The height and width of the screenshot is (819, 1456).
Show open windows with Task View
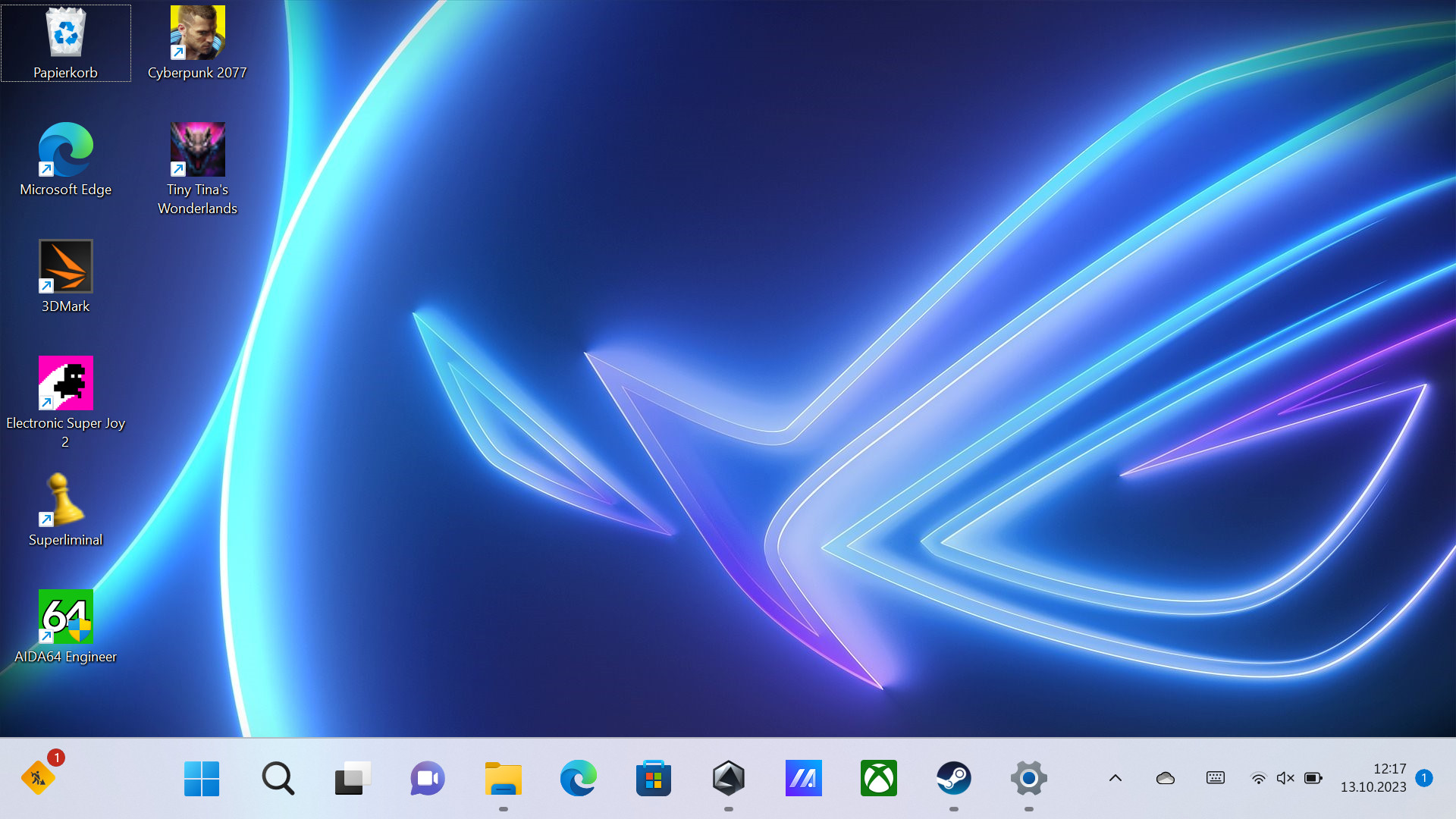click(352, 778)
